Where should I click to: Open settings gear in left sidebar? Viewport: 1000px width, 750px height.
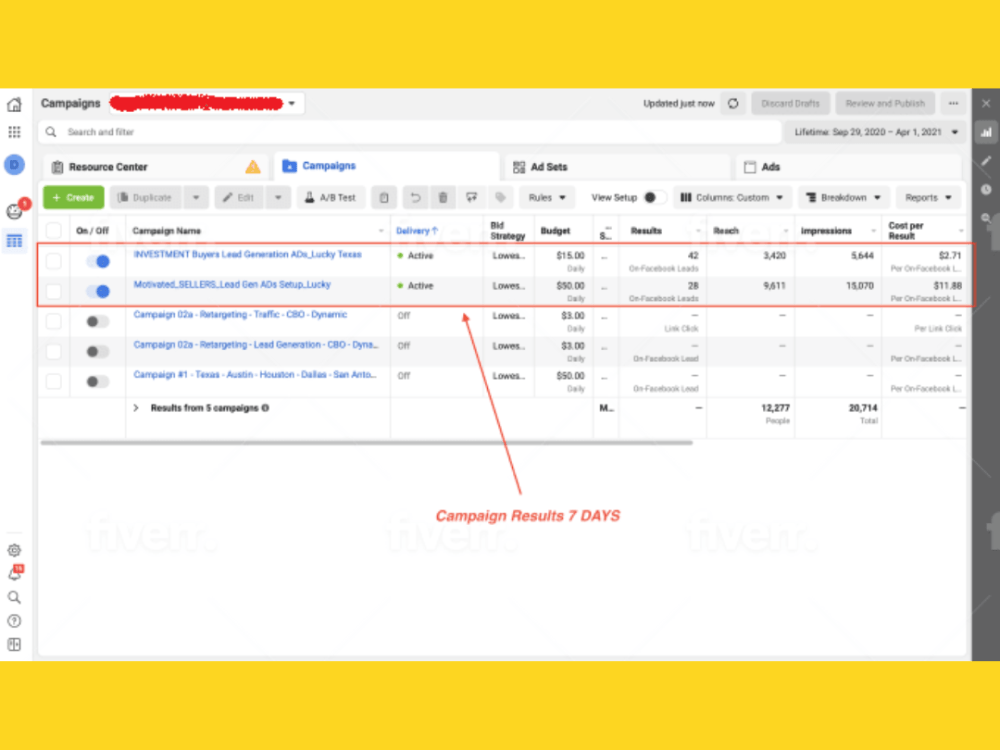14,550
